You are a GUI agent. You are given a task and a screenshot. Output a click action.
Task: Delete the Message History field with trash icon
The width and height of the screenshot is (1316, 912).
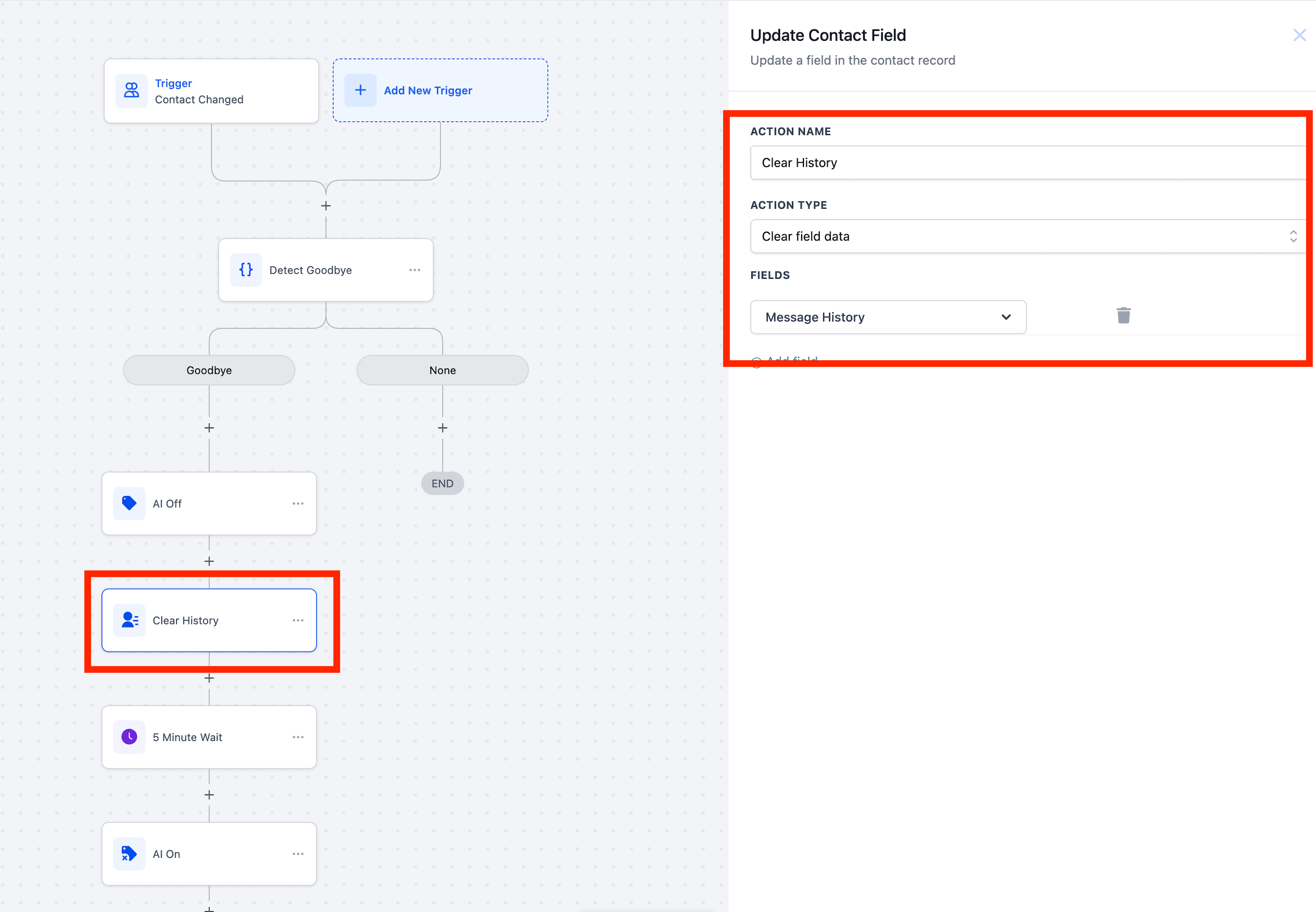(1123, 315)
